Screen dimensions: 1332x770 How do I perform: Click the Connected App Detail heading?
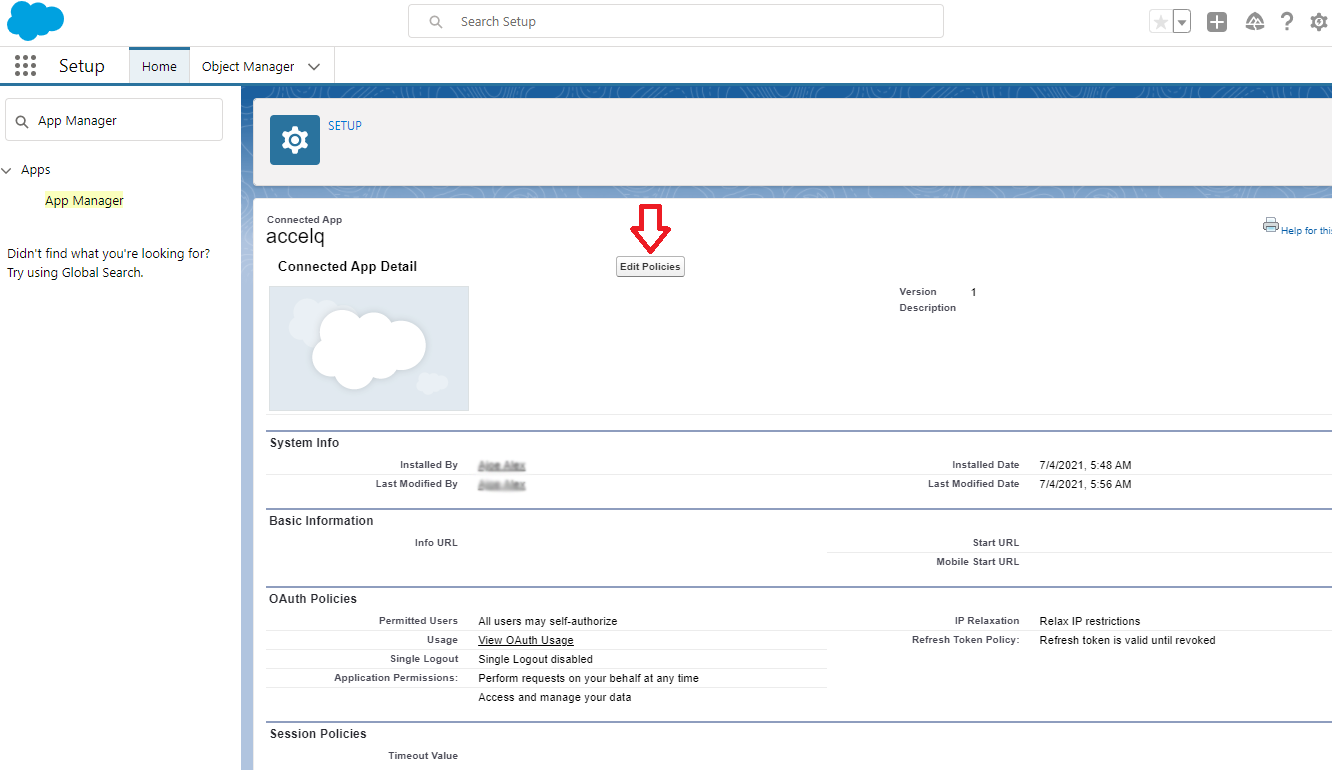347,267
